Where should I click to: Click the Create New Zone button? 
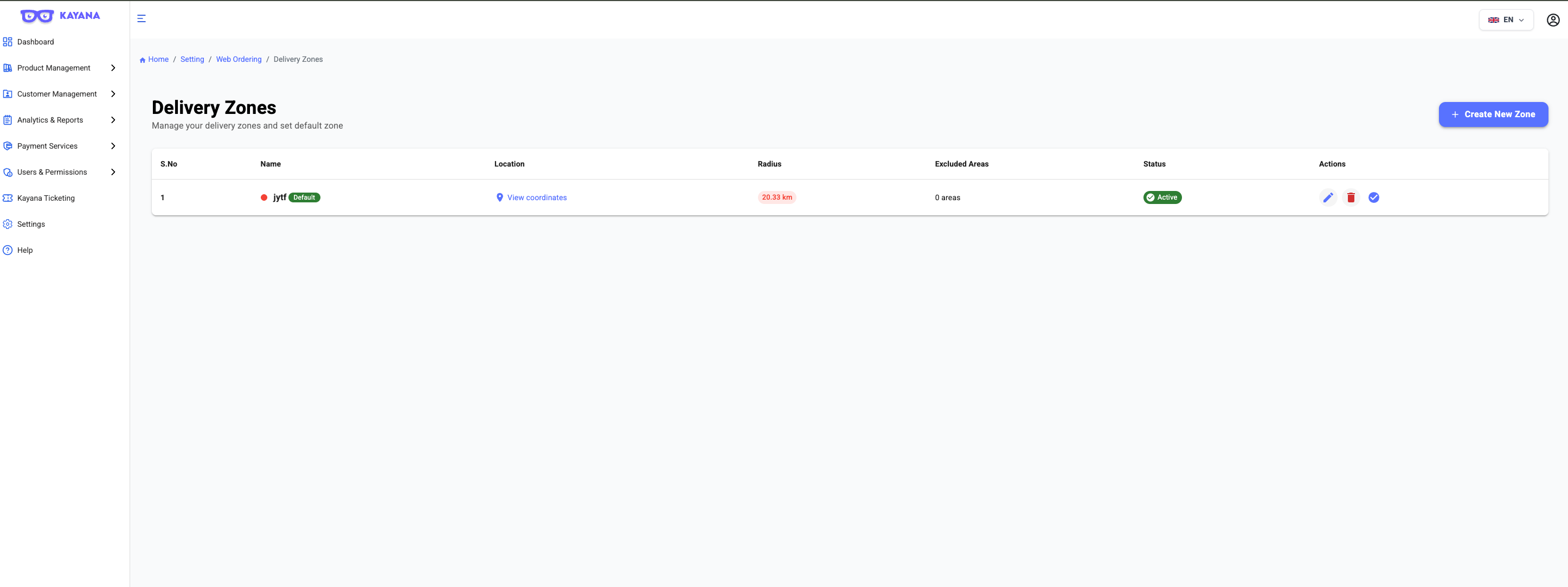[1493, 114]
